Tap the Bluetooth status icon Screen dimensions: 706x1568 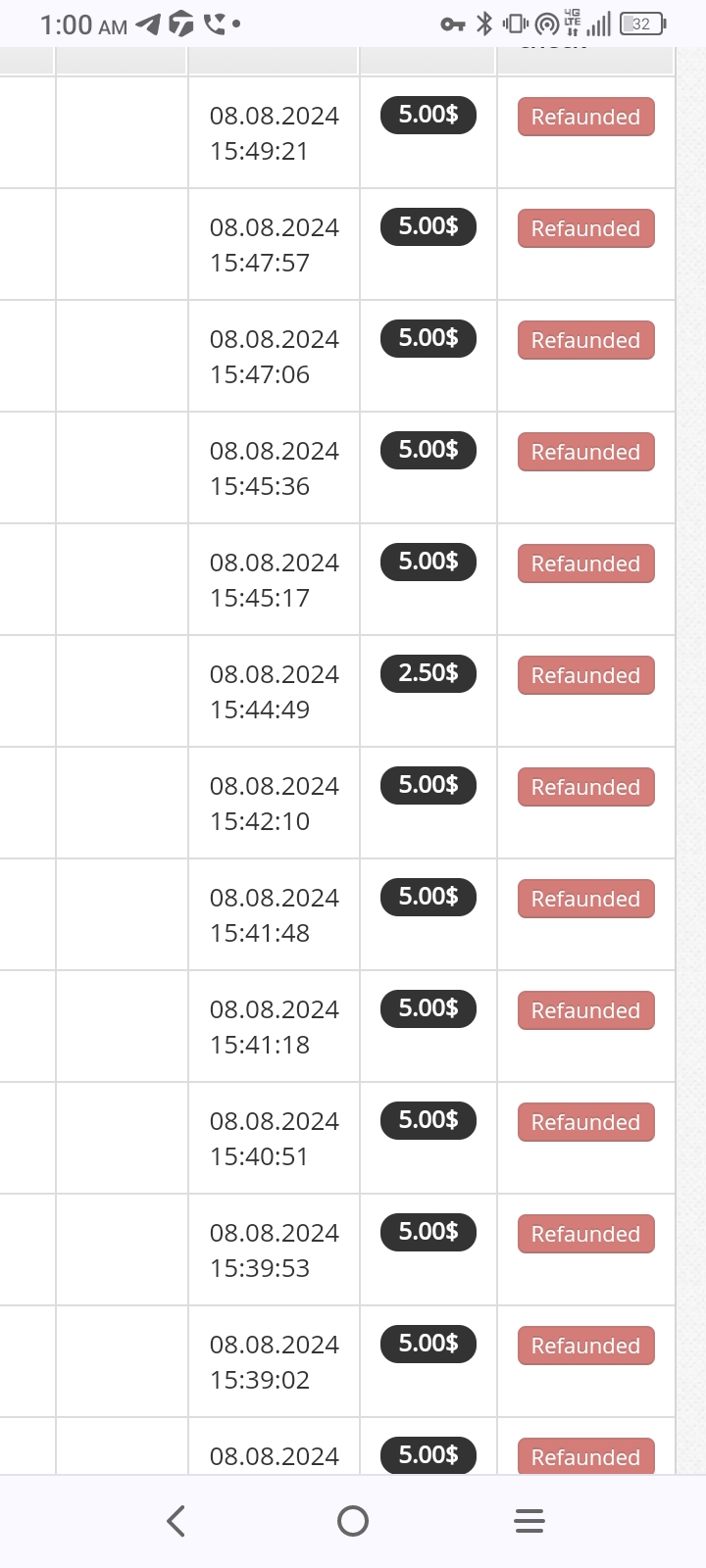(x=484, y=24)
